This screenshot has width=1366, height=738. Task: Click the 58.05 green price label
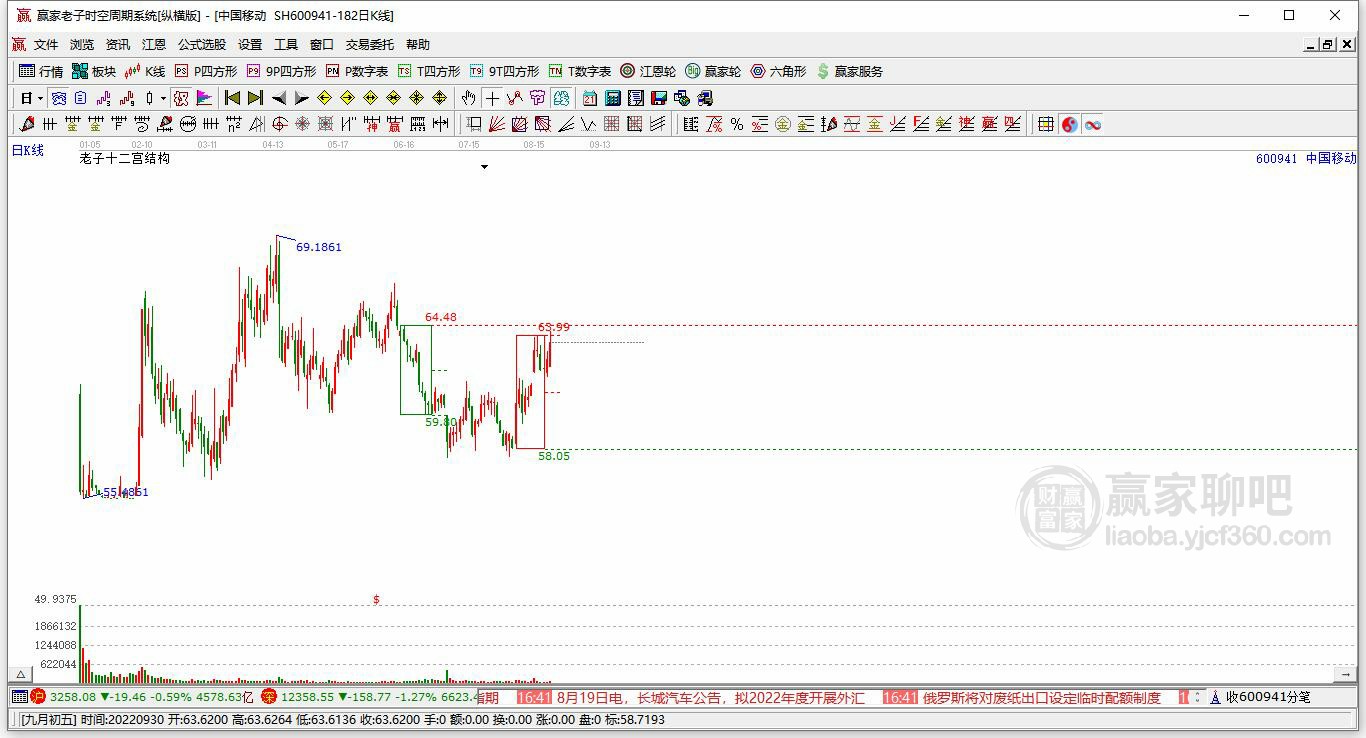(x=554, y=456)
